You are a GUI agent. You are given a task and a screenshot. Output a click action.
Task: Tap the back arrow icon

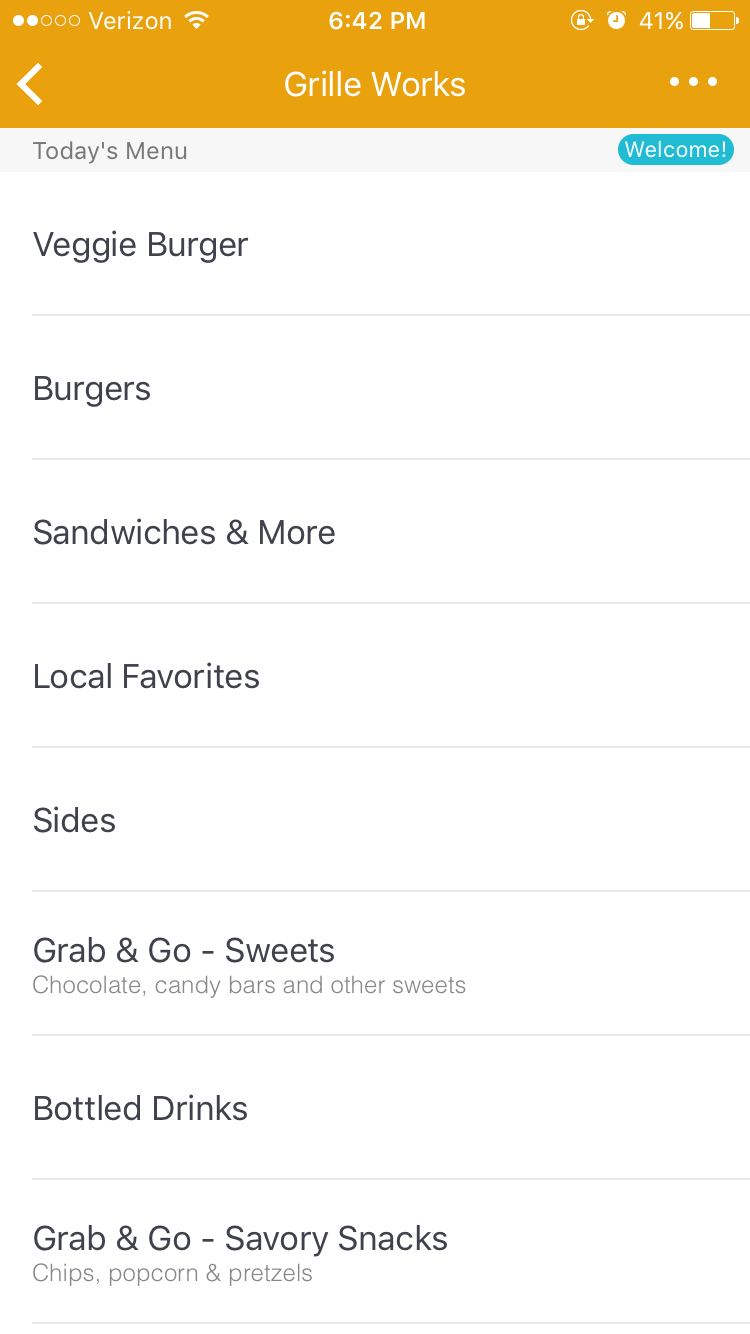point(30,84)
